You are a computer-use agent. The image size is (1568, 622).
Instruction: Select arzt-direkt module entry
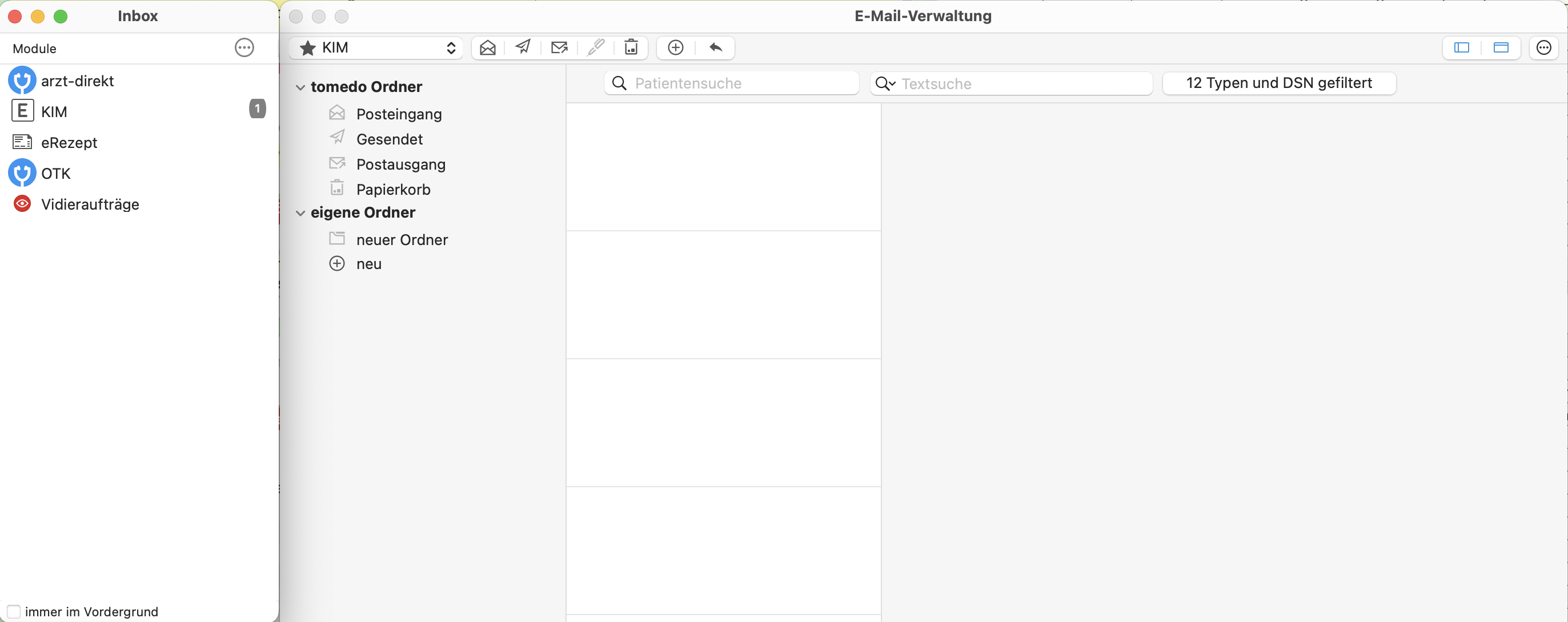77,81
